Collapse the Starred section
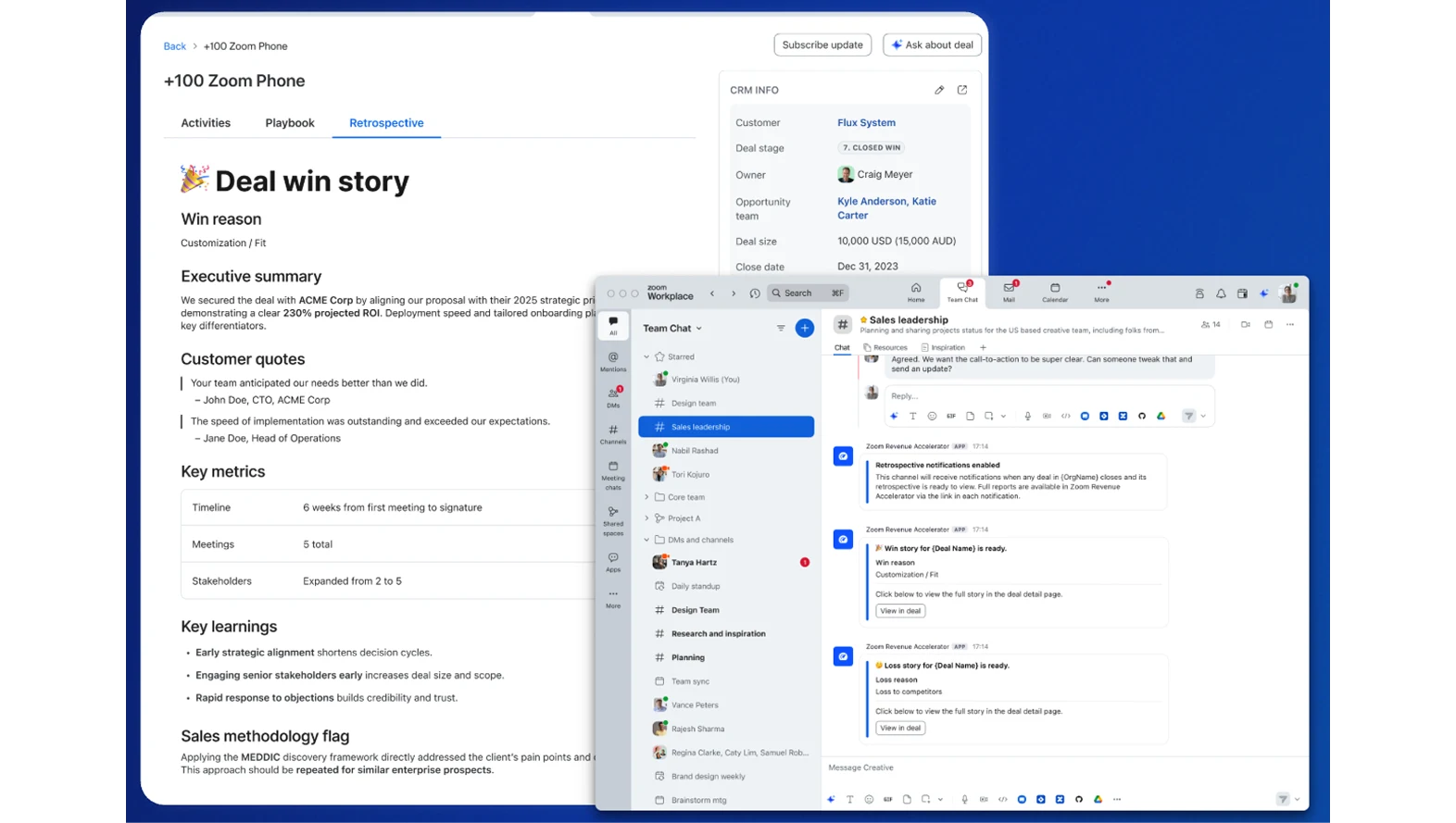The width and height of the screenshot is (1456, 823). click(646, 356)
